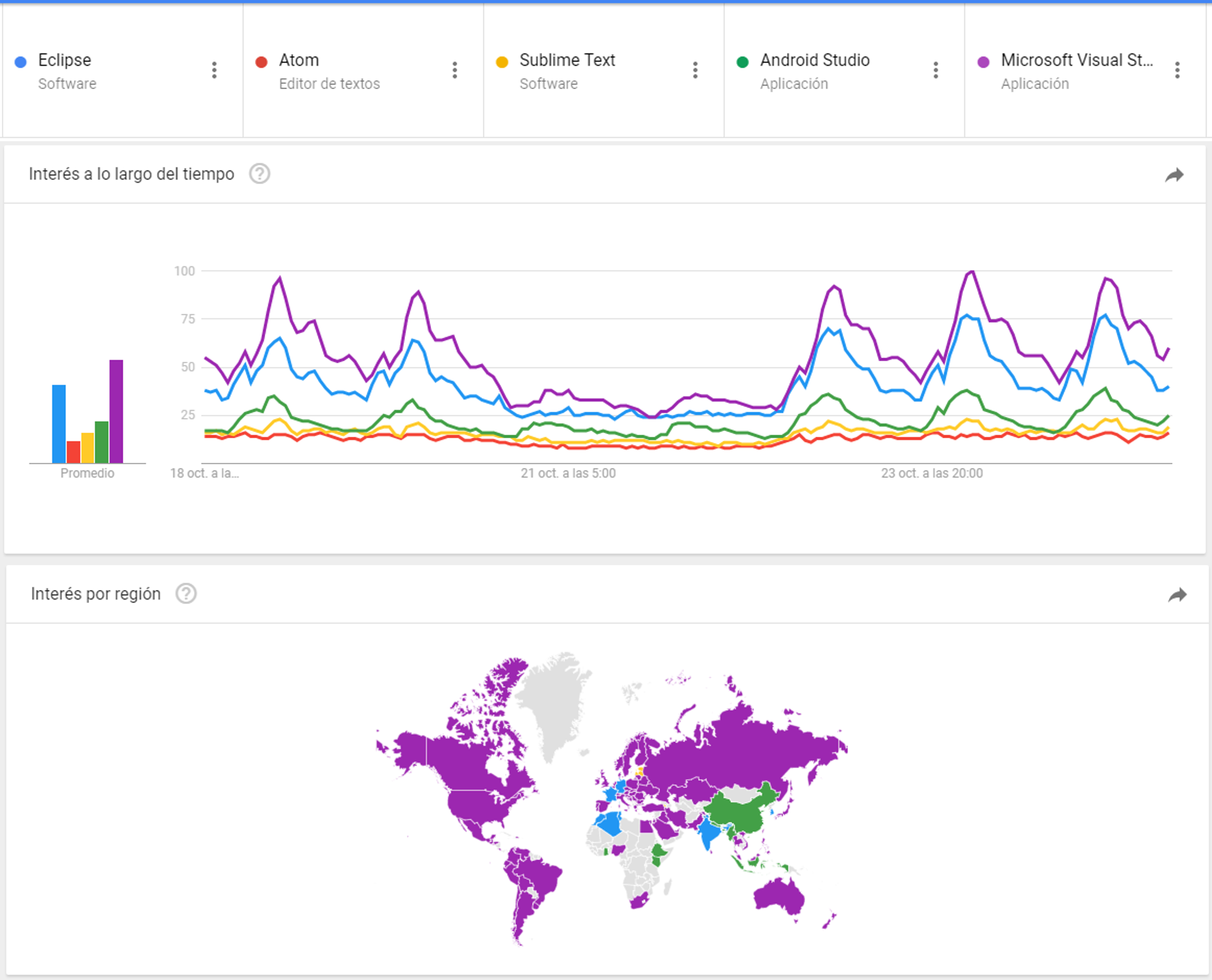
Task: Open the three-dot menu for Microsoft Visual Studio
Action: [1177, 70]
